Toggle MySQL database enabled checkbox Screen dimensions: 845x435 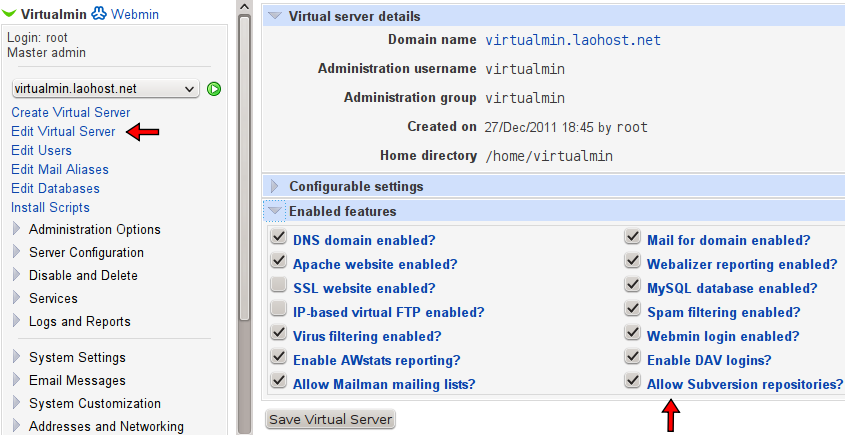(x=633, y=285)
